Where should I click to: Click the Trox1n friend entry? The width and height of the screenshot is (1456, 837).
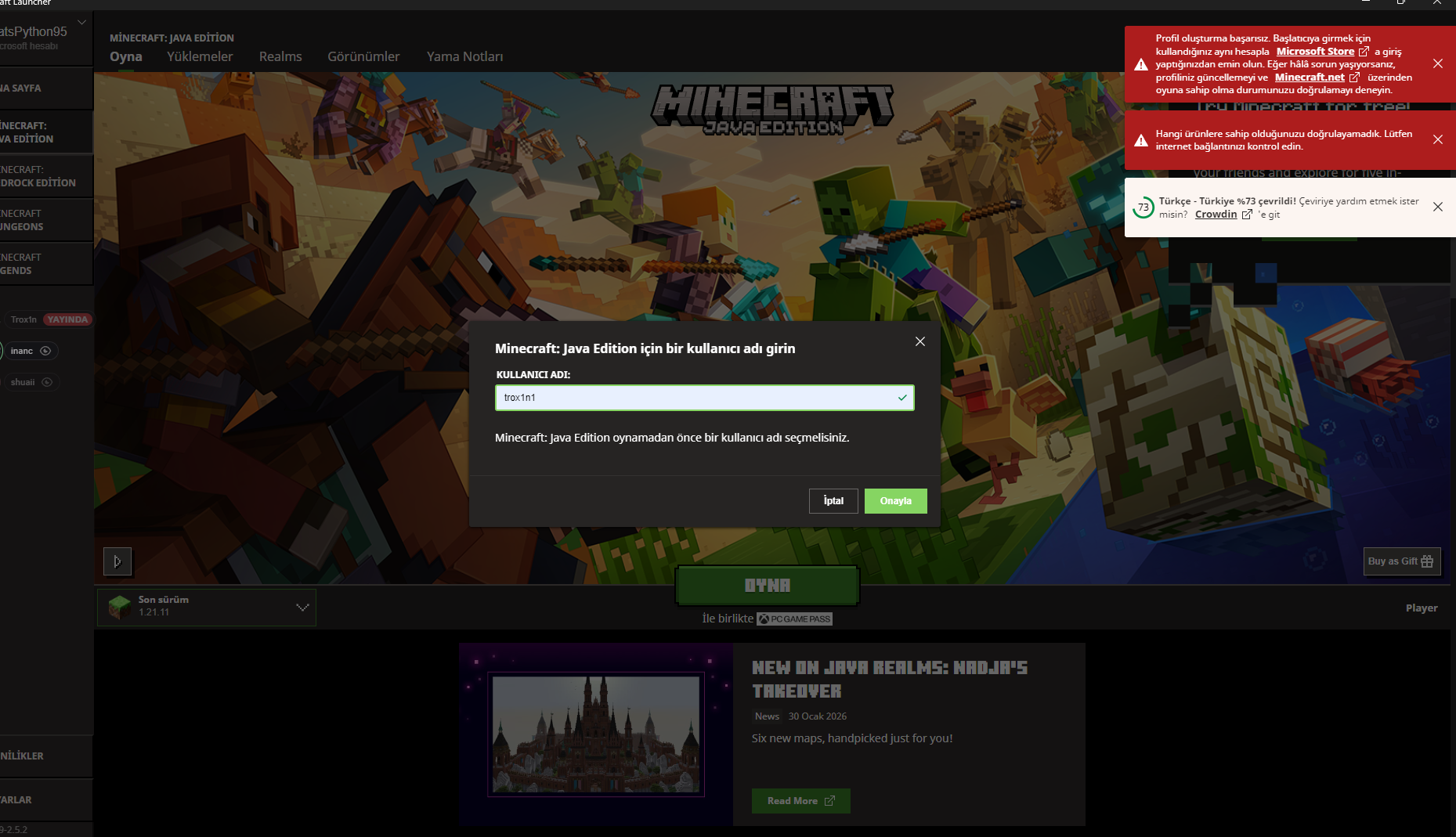(x=23, y=319)
